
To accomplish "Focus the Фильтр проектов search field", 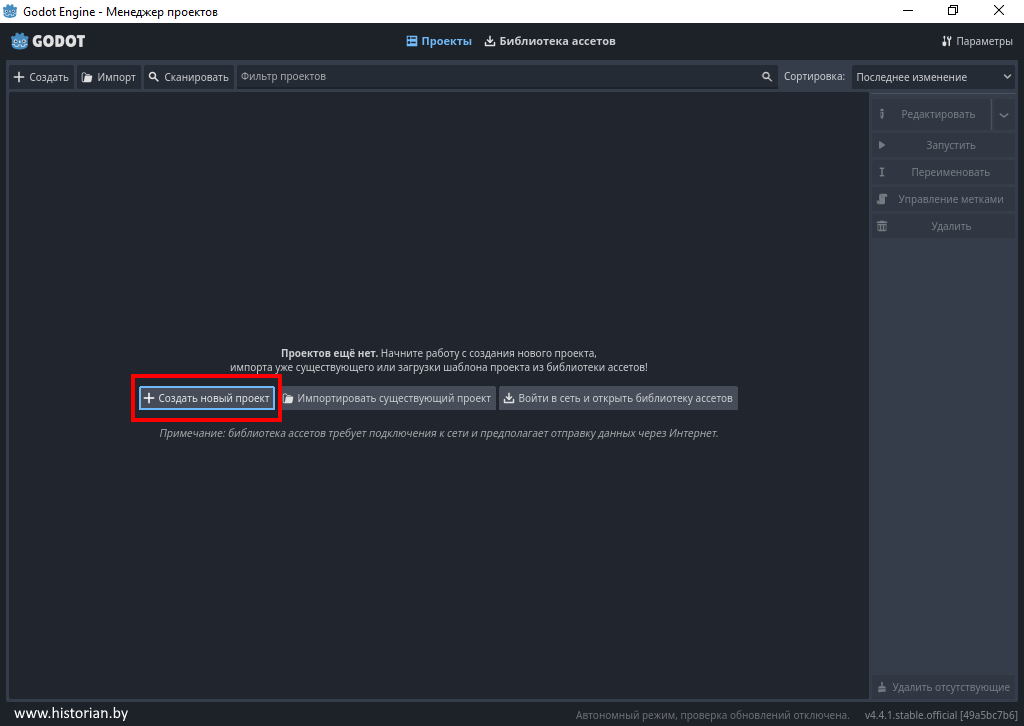I will pos(495,77).
